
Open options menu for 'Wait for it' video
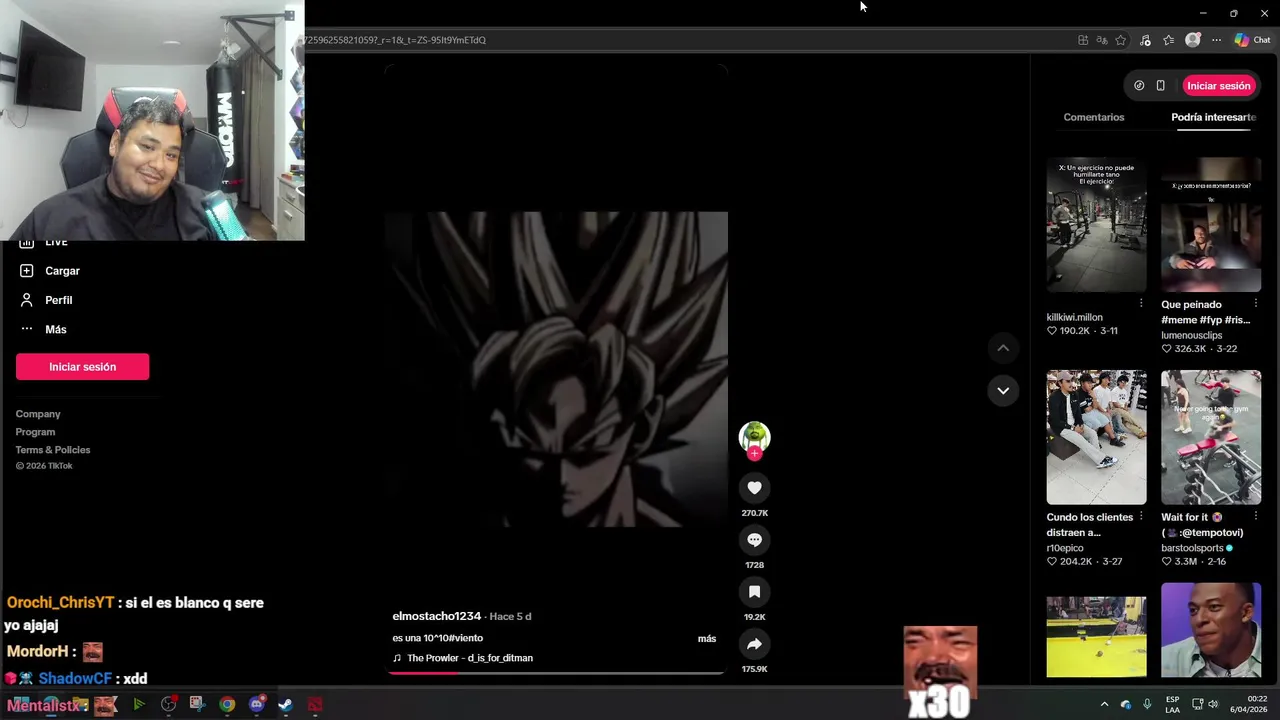[x=1255, y=517]
